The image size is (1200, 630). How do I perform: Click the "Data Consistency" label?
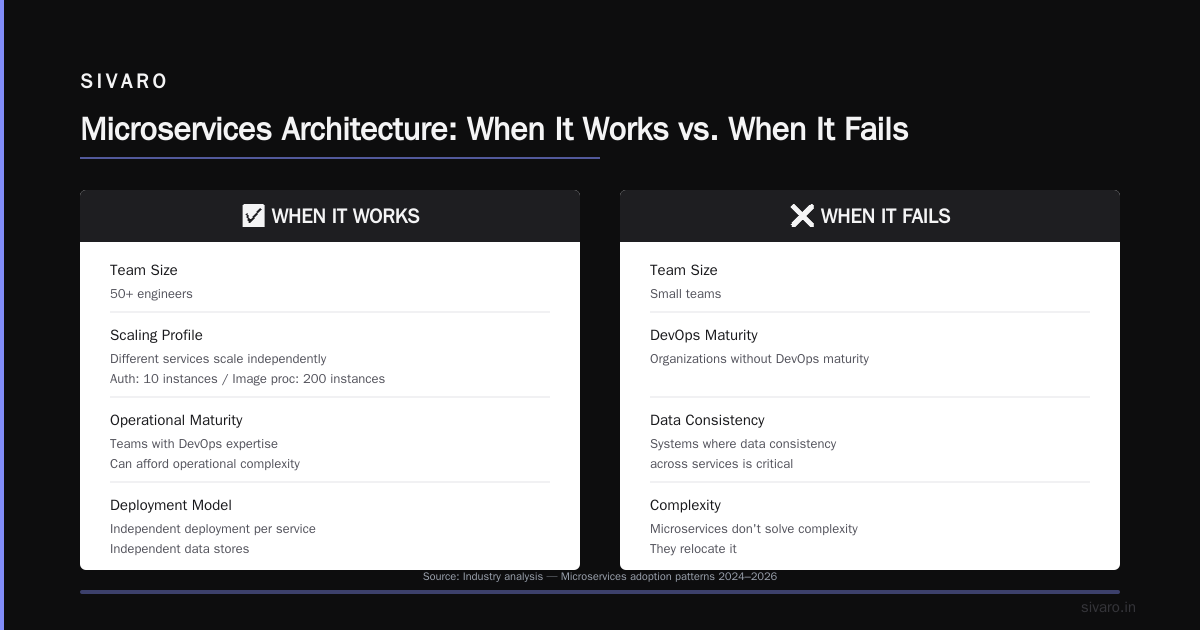pos(707,420)
